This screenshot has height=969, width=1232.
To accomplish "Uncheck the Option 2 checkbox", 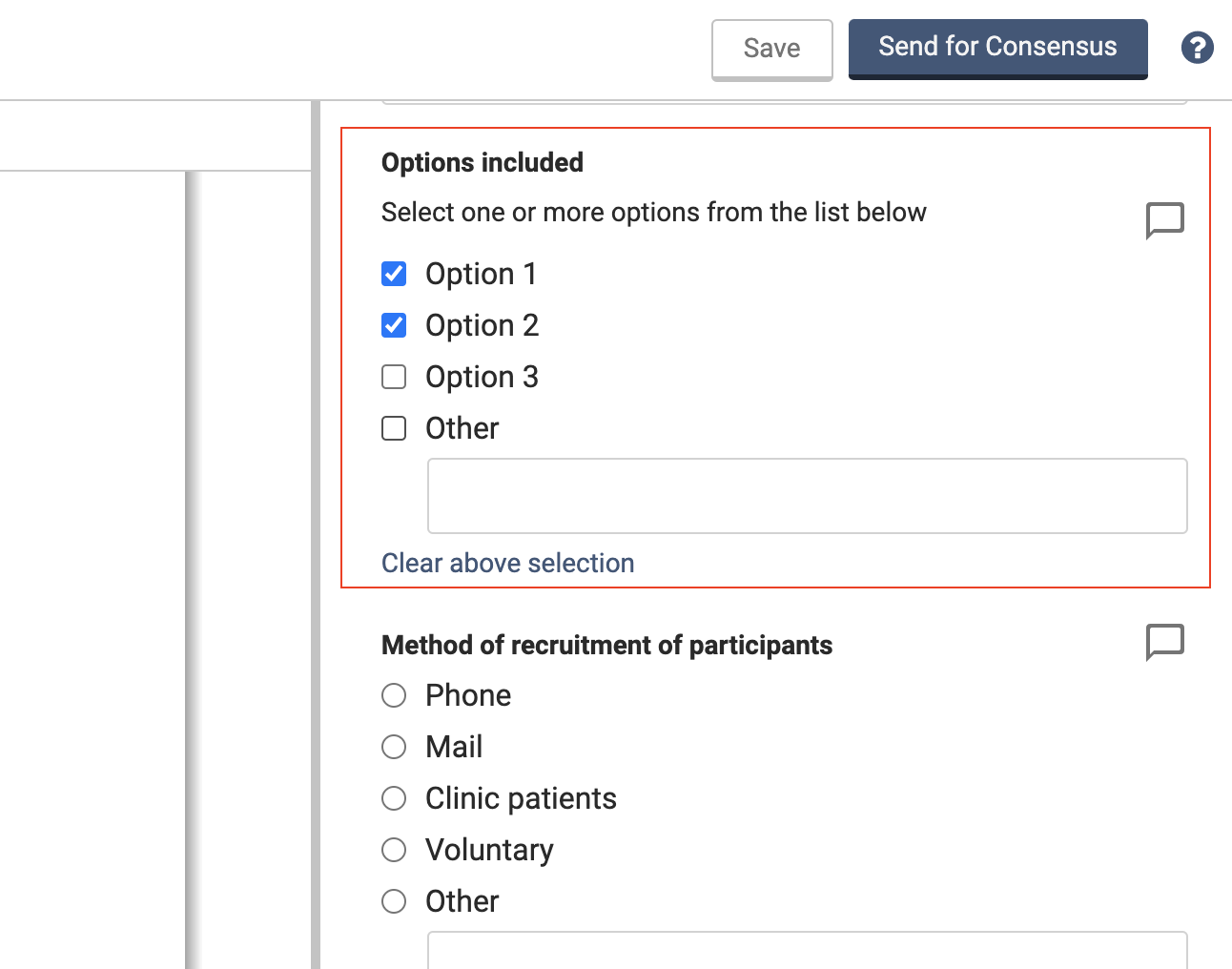I will click(x=394, y=326).
